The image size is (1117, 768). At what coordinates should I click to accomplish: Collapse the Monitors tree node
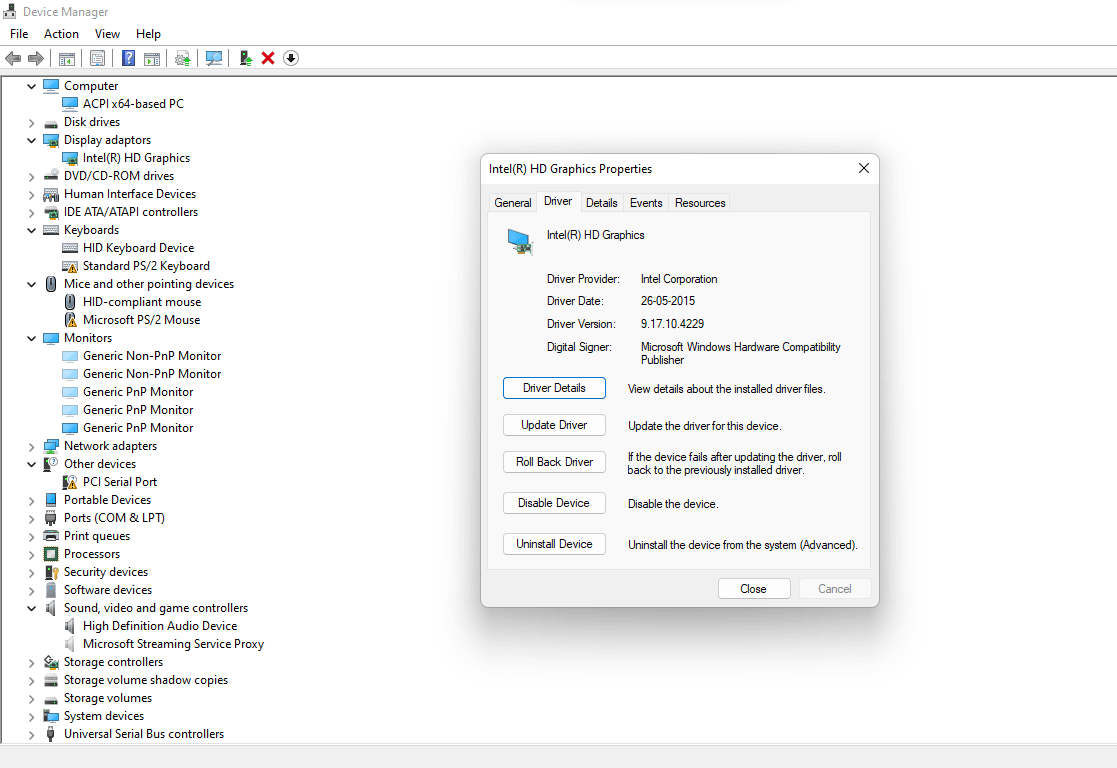[31, 337]
